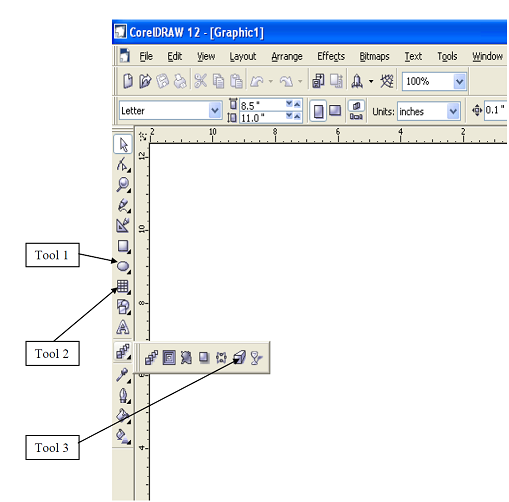Select the Pick tool arrow
This screenshot has width=509, height=502.
(x=123, y=144)
